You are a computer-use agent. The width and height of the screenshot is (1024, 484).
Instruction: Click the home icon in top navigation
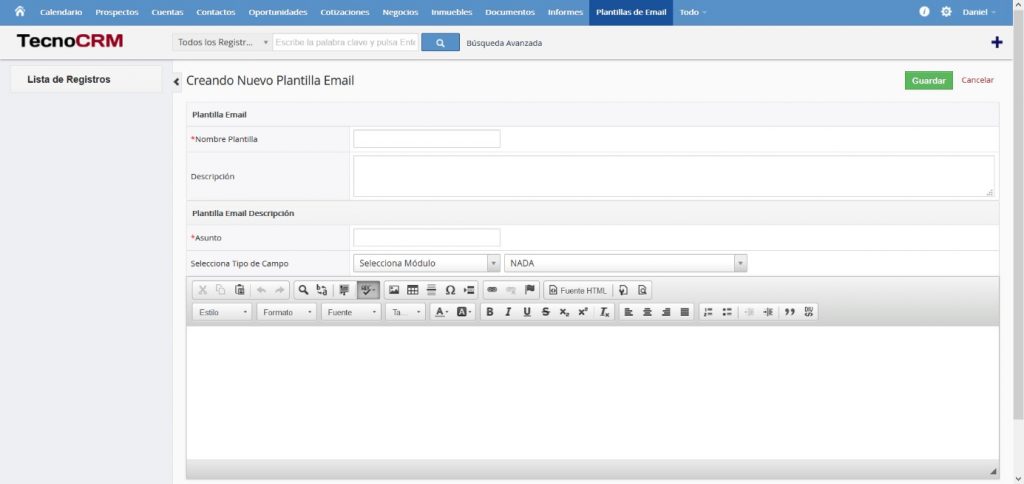[19, 11]
